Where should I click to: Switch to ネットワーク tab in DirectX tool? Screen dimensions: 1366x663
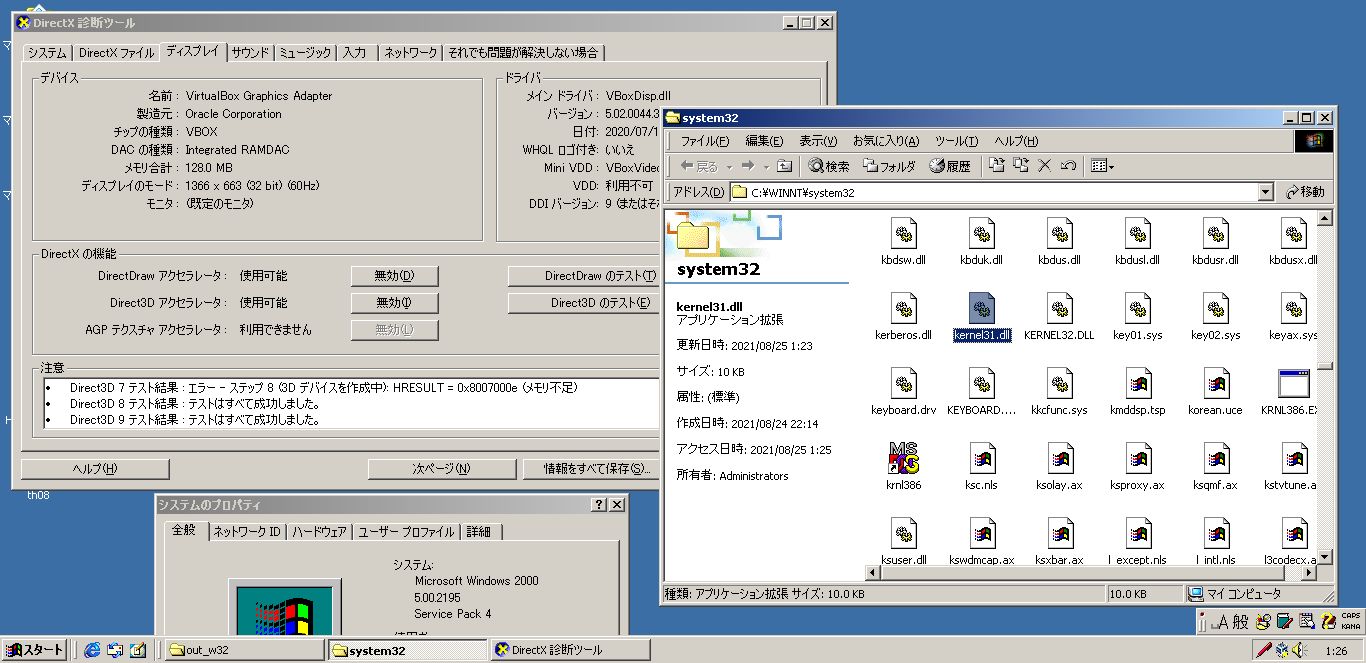(411, 53)
